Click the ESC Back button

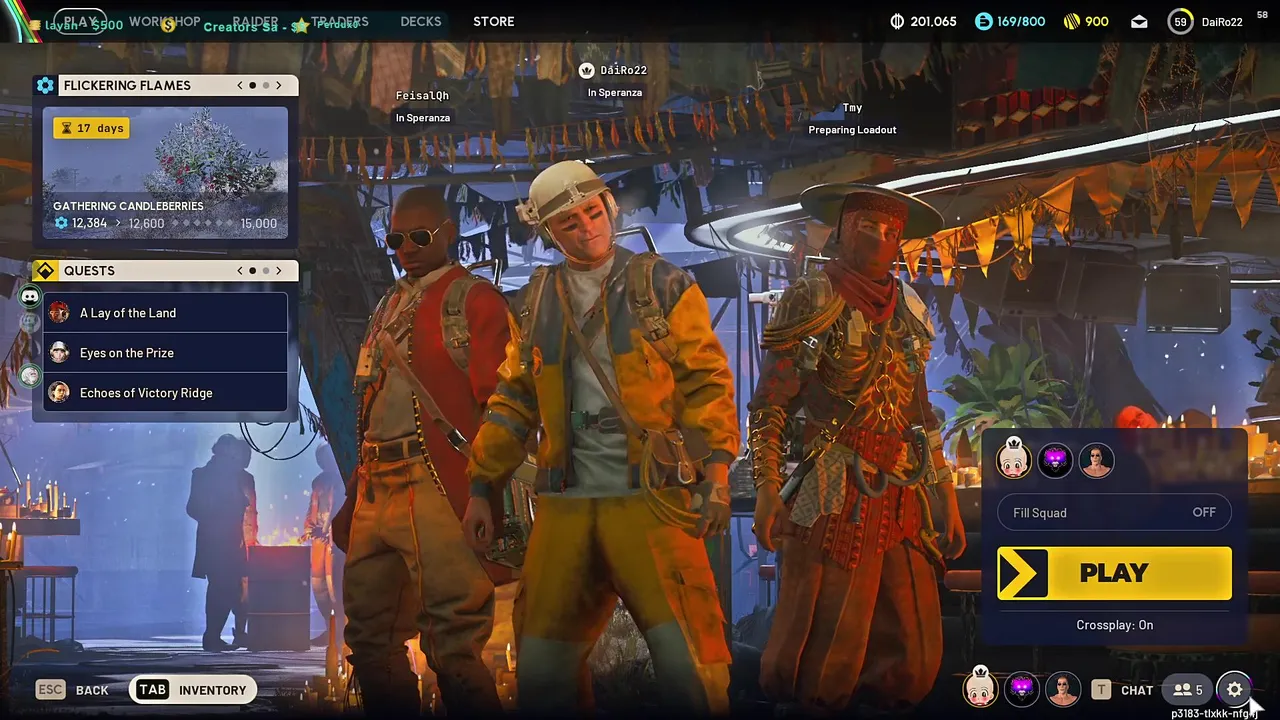coord(73,689)
